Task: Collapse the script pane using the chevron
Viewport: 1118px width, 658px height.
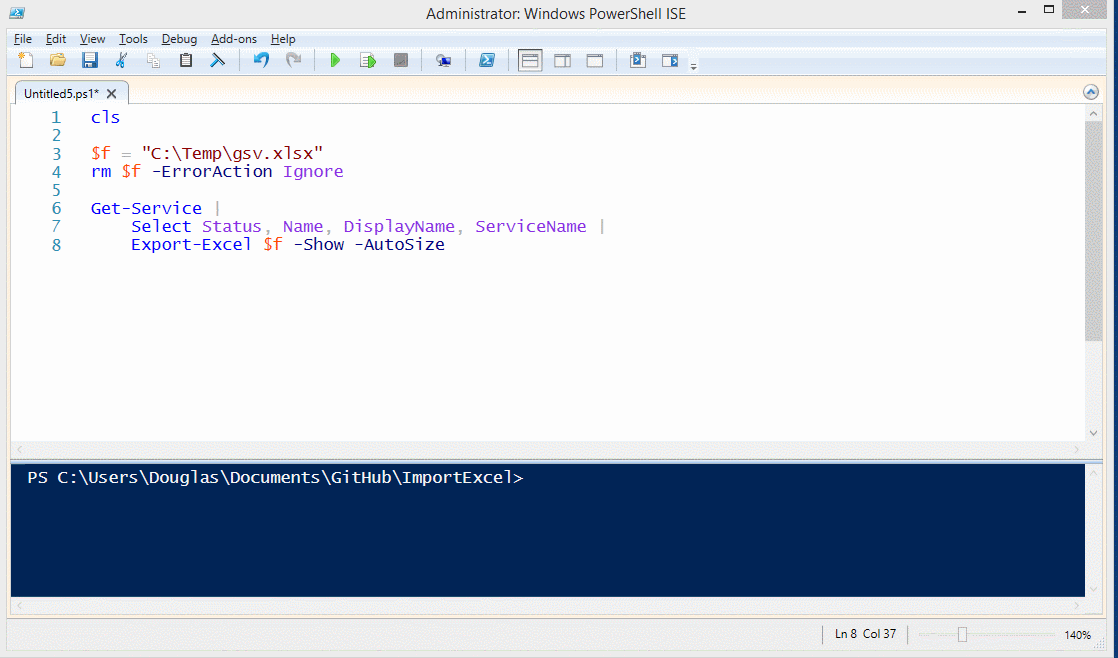Action: point(1091,92)
